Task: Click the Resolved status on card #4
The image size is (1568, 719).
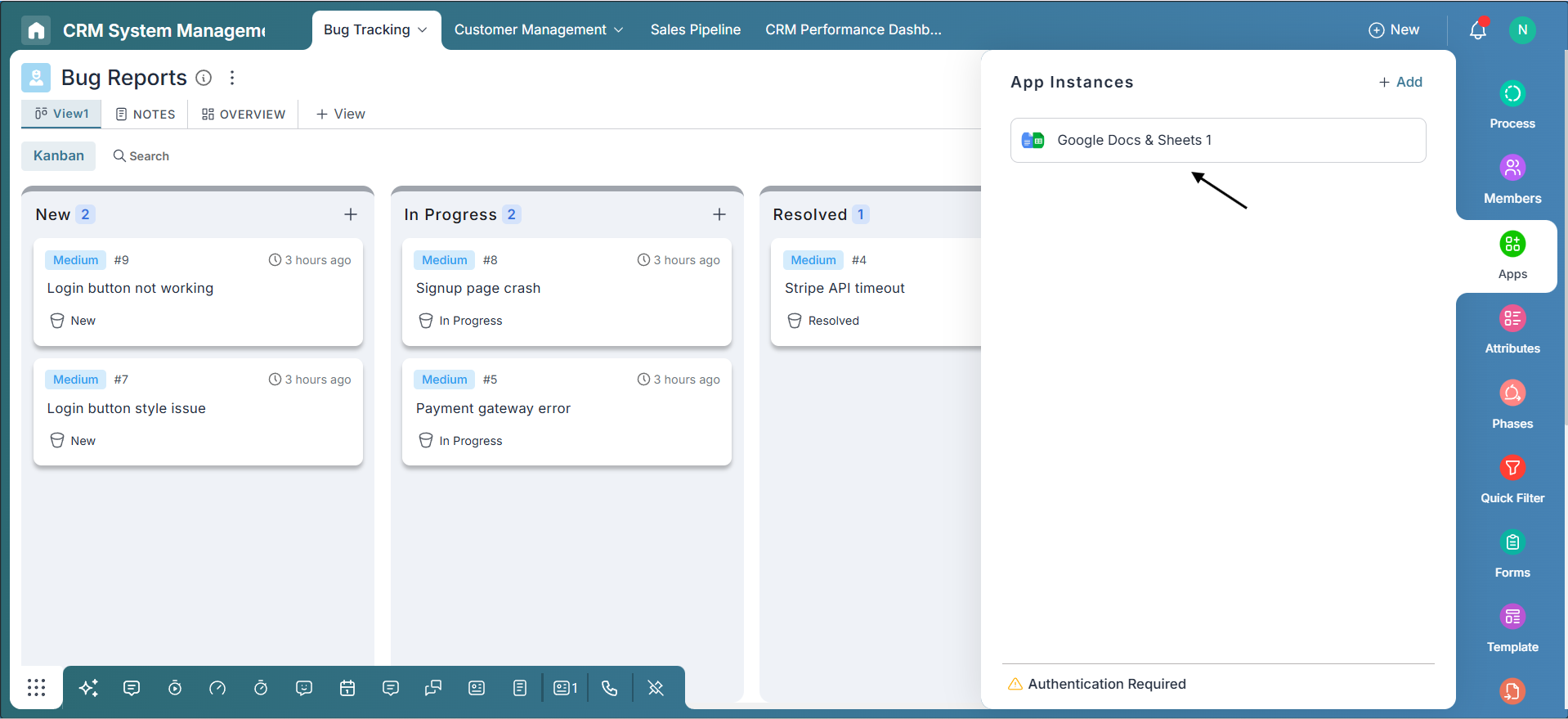Action: click(823, 321)
